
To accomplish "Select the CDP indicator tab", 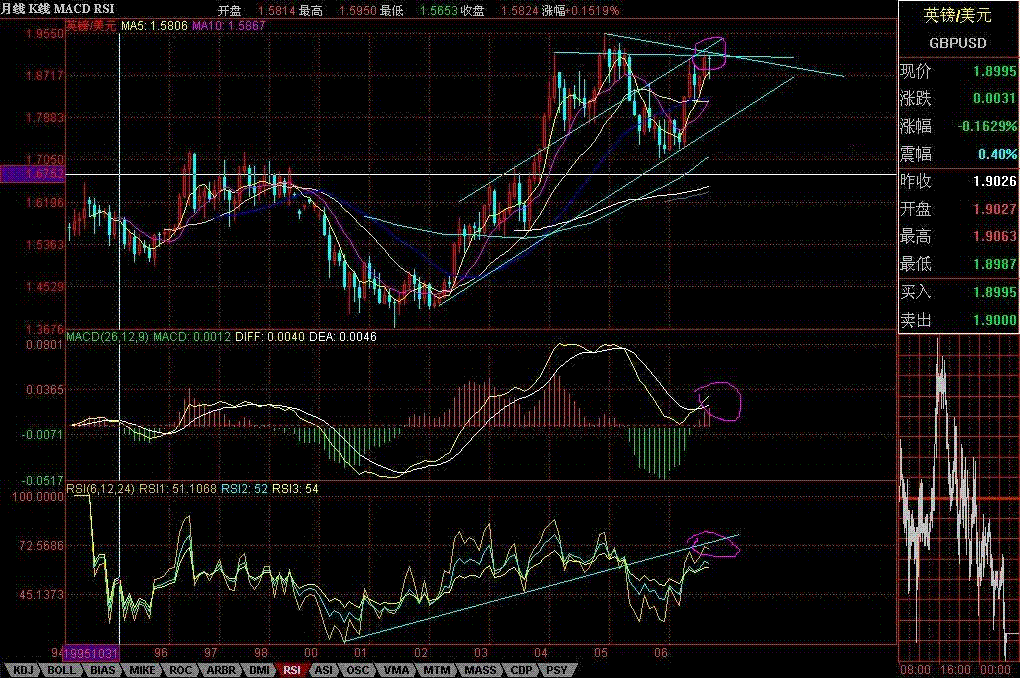I will point(521,669).
